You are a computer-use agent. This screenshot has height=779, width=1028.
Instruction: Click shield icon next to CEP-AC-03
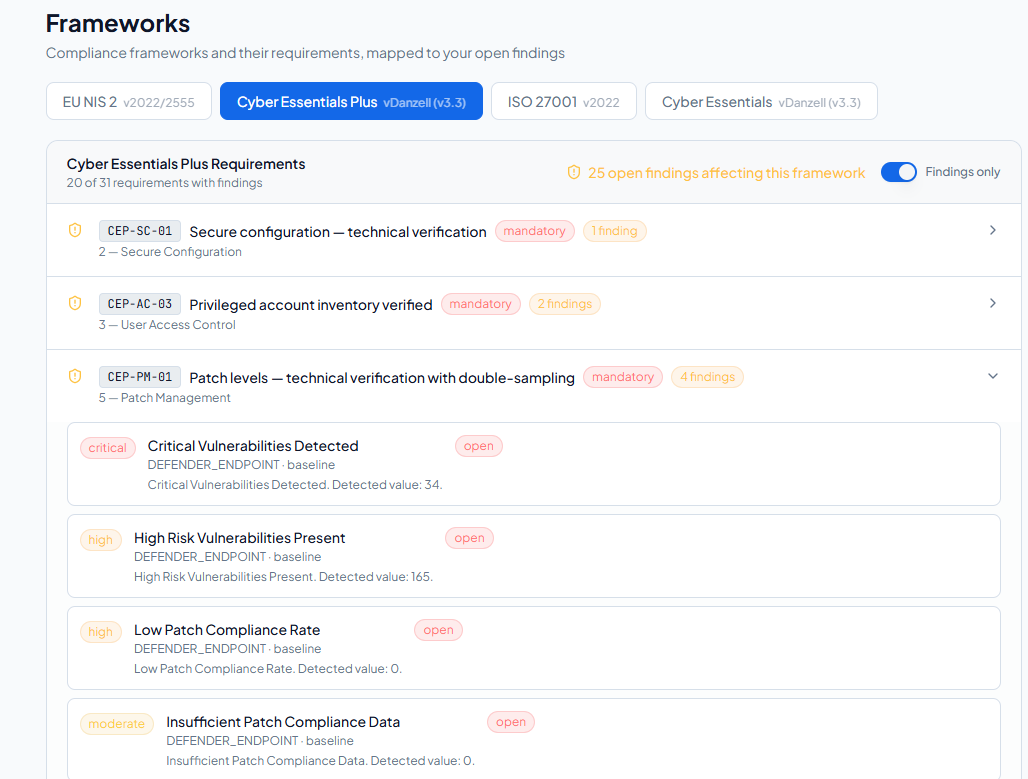click(75, 303)
